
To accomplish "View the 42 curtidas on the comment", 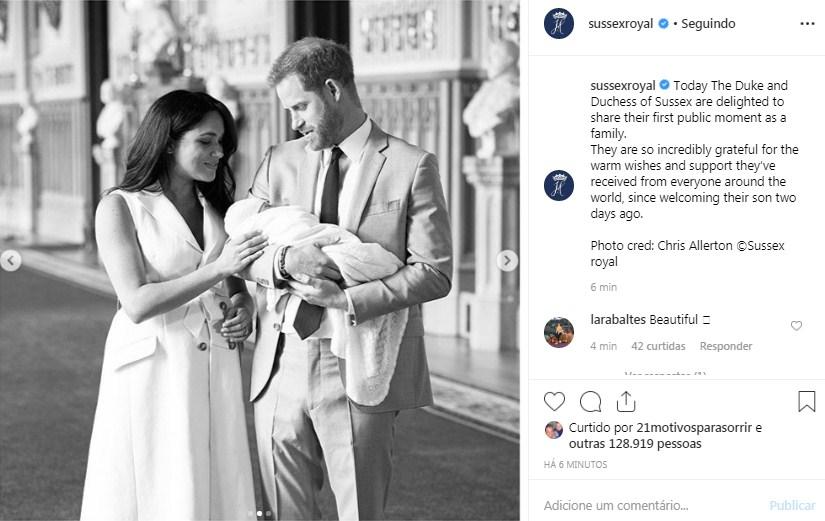I will [x=658, y=346].
